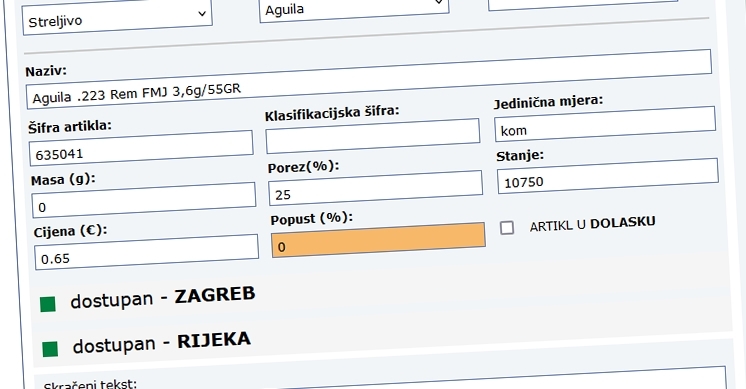Viewport: 746px width, 389px height.
Task: Click the Naziv input field
Action: [x=369, y=79]
